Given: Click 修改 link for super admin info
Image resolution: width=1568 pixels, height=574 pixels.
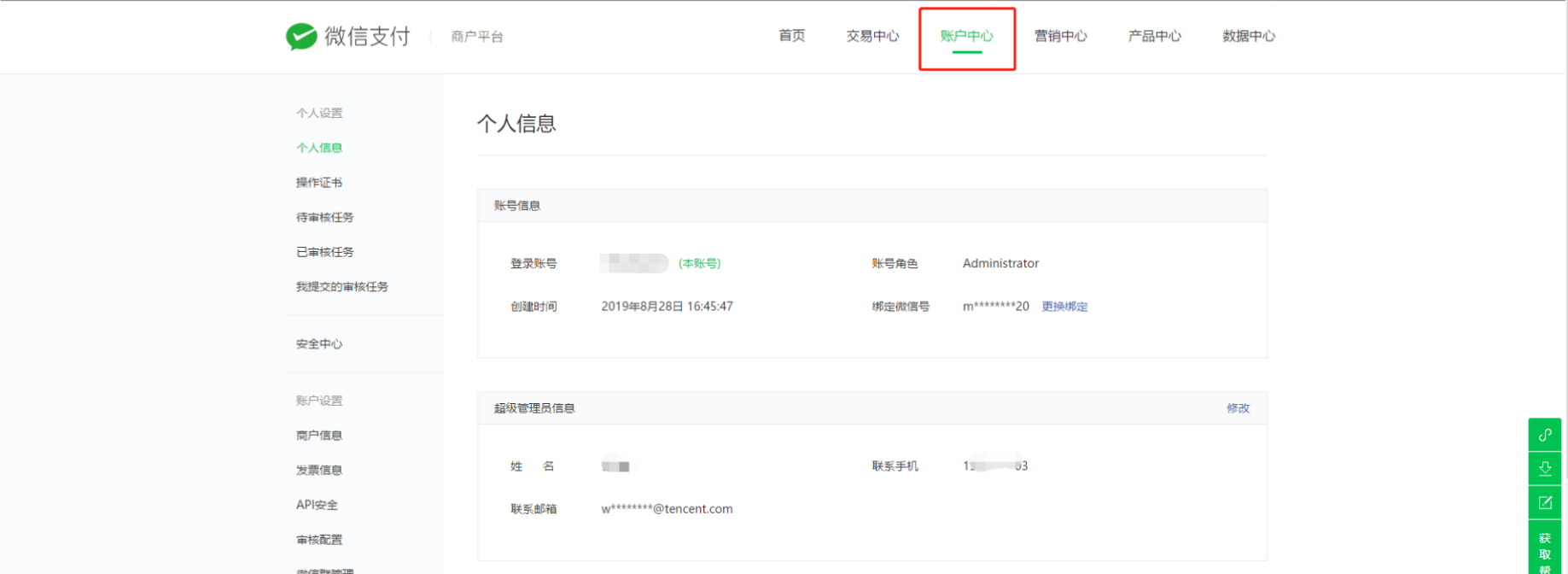Looking at the screenshot, I should (x=1238, y=408).
